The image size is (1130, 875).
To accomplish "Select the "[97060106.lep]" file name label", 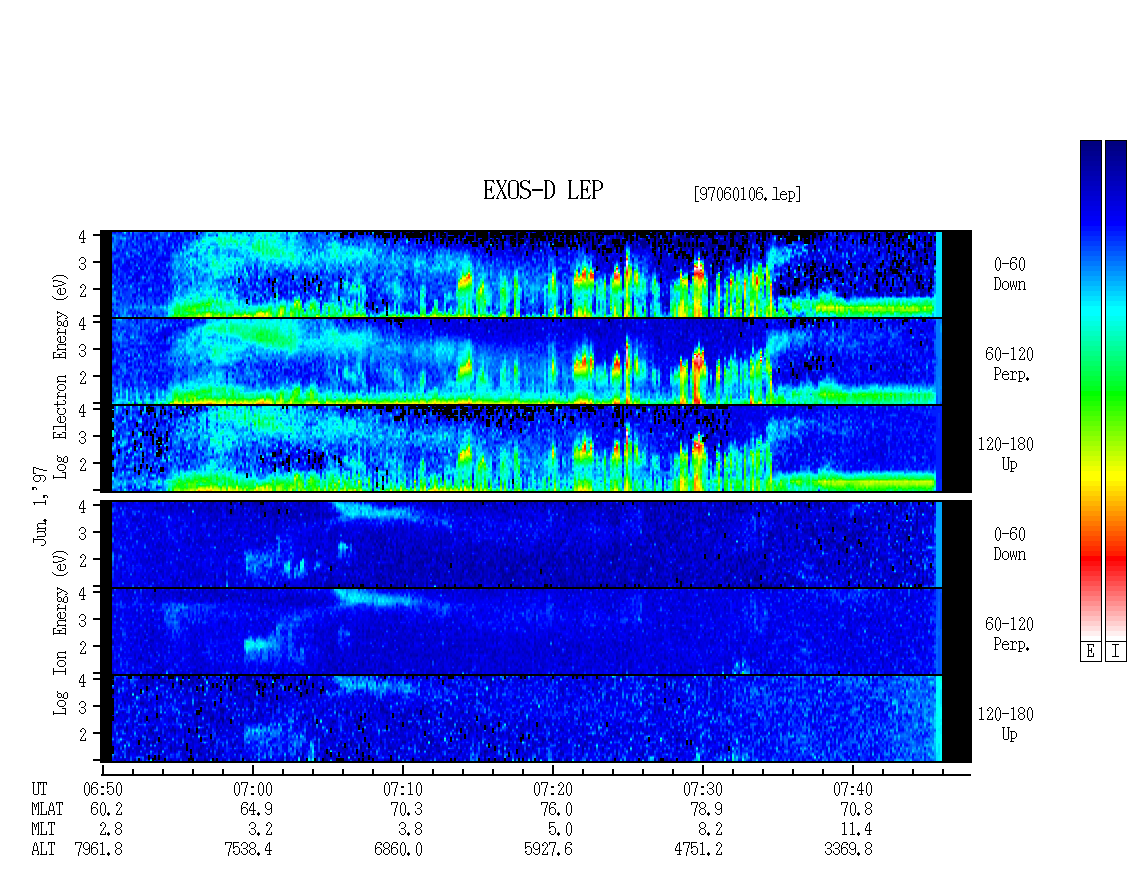I will (x=747, y=194).
